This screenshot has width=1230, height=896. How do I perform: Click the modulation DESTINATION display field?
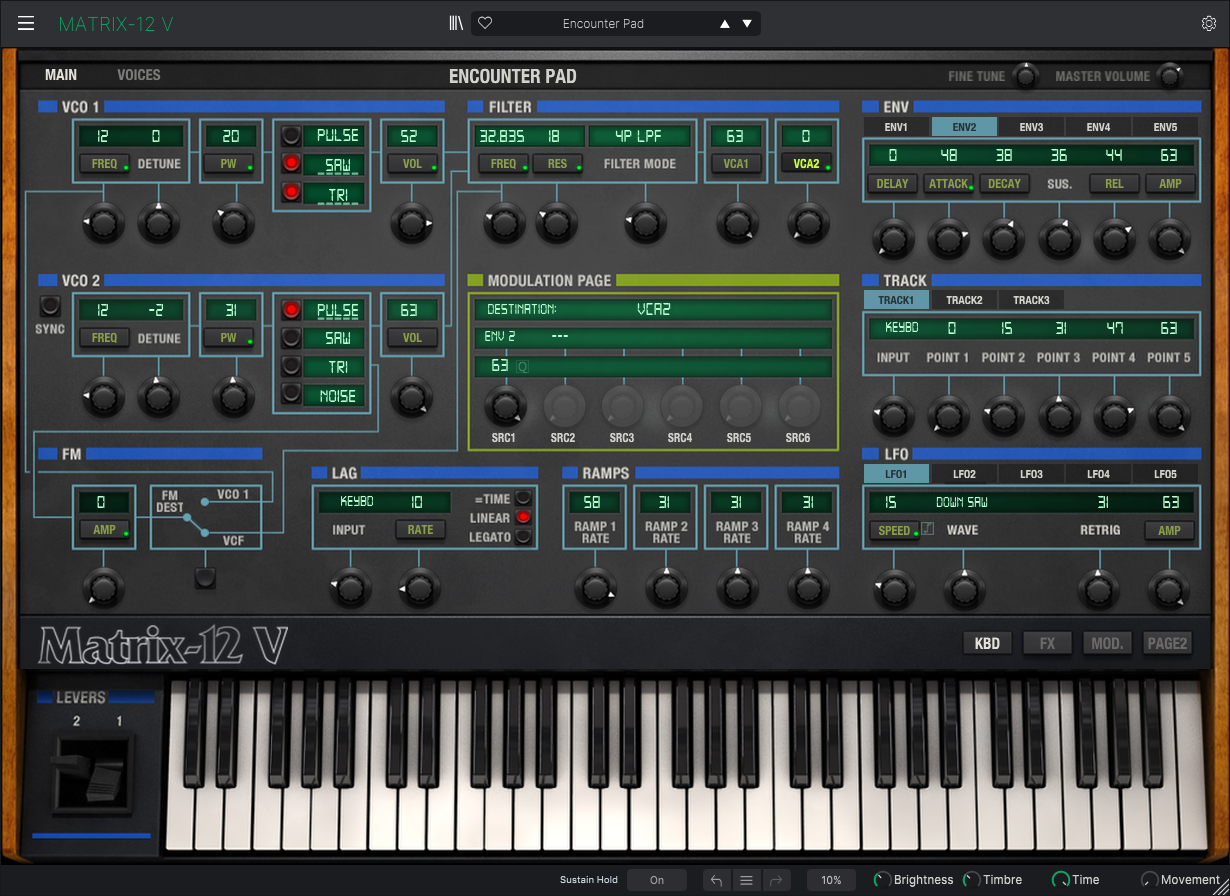652,310
